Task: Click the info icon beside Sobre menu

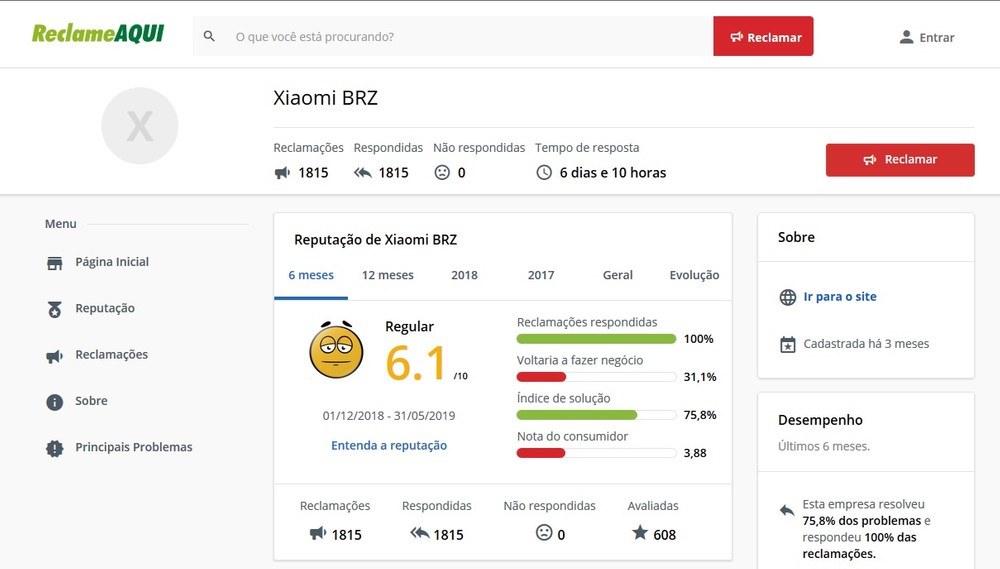Action: coord(55,402)
